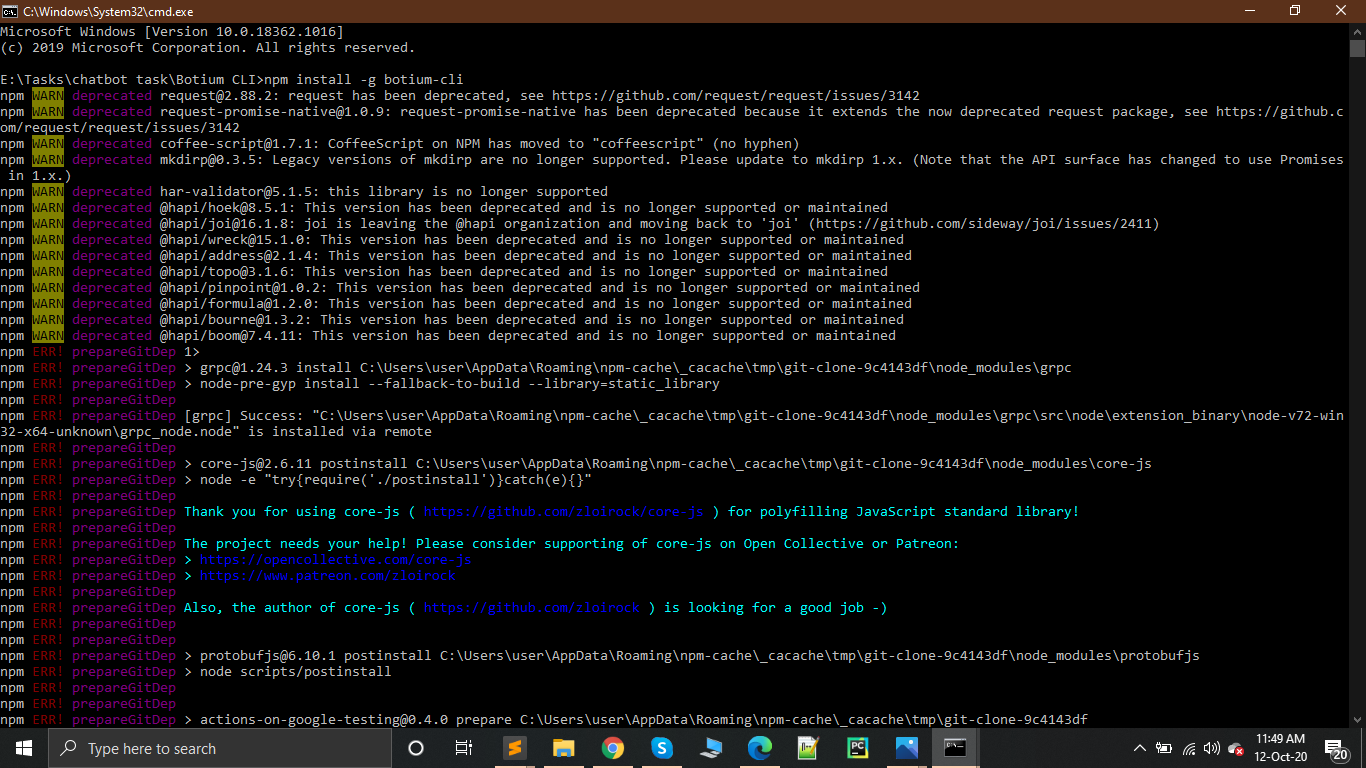Image resolution: width=1366 pixels, height=768 pixels.
Task: Launch Google Chrome from the taskbar
Action: tap(612, 747)
